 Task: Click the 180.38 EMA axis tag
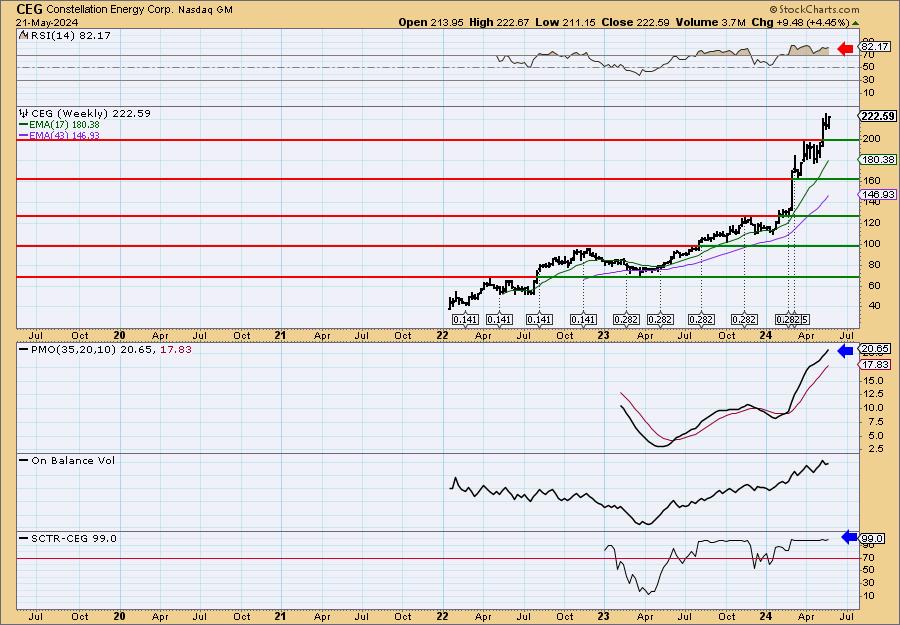click(878, 160)
